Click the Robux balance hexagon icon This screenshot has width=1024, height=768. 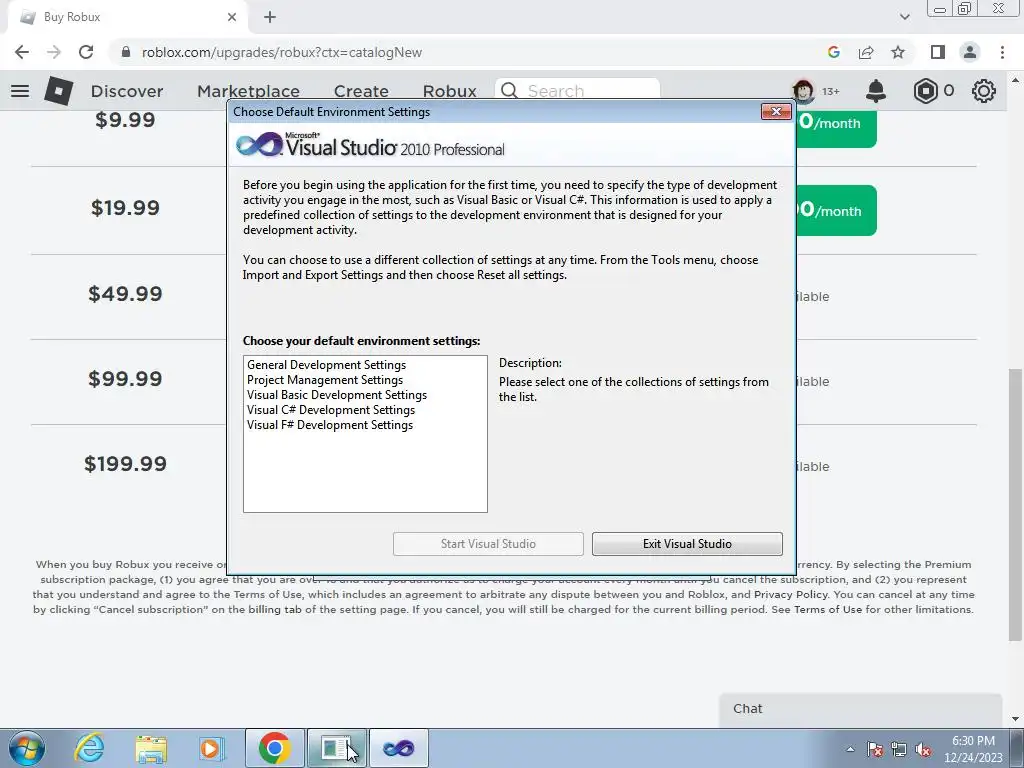tap(925, 91)
